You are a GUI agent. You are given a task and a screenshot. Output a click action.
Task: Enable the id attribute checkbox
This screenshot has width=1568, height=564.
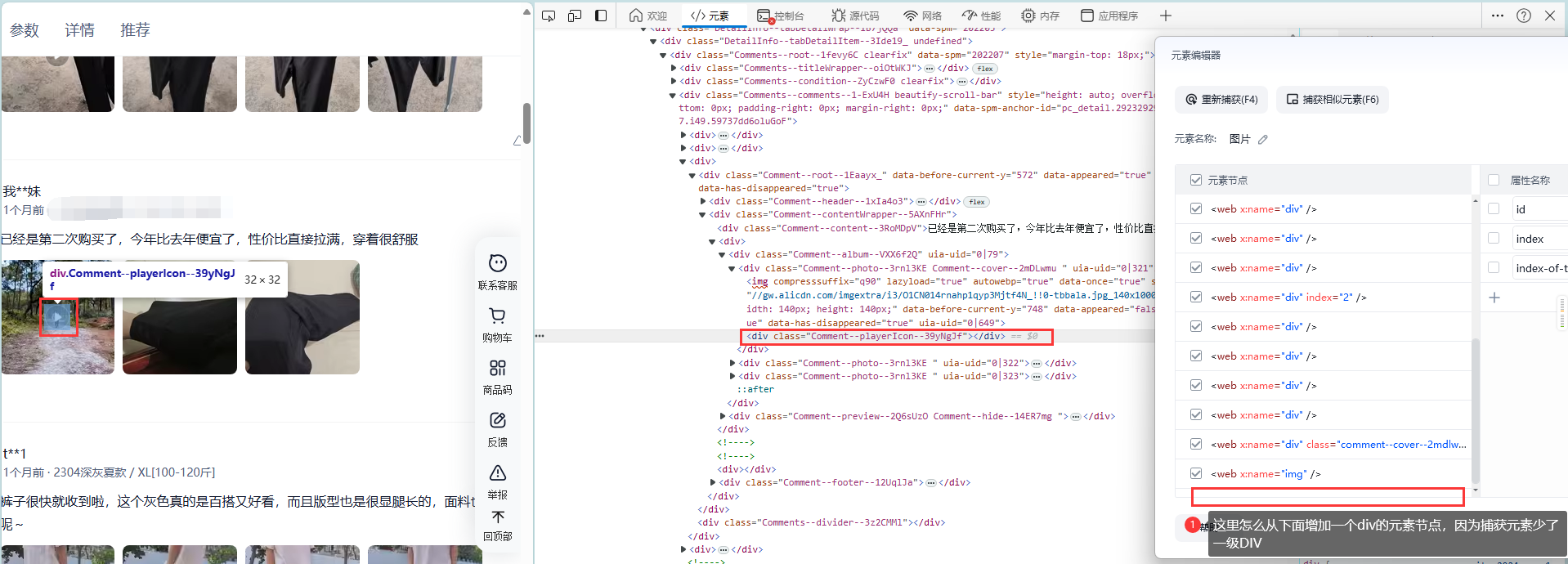[1494, 209]
